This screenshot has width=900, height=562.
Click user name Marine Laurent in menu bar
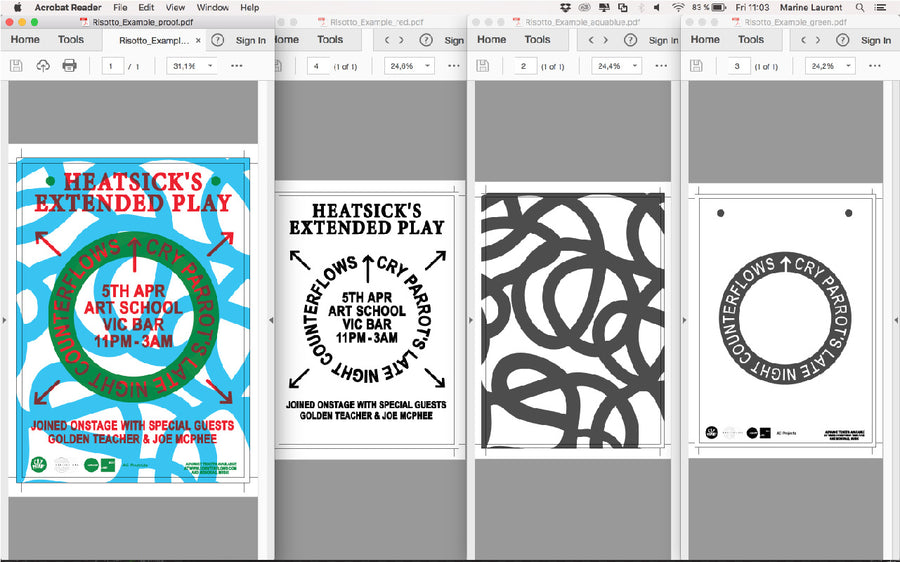[x=811, y=7]
